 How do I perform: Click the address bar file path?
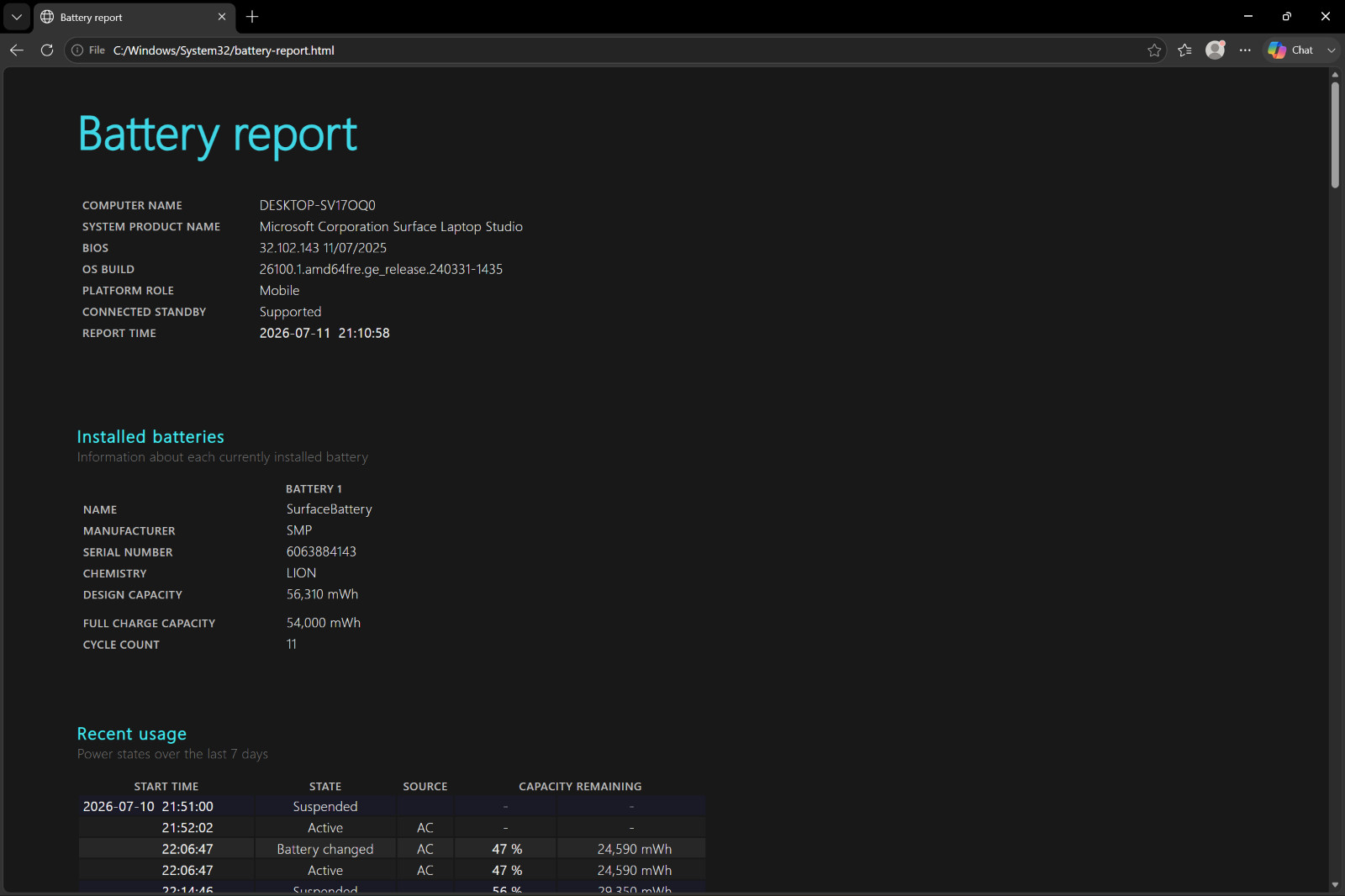click(224, 50)
